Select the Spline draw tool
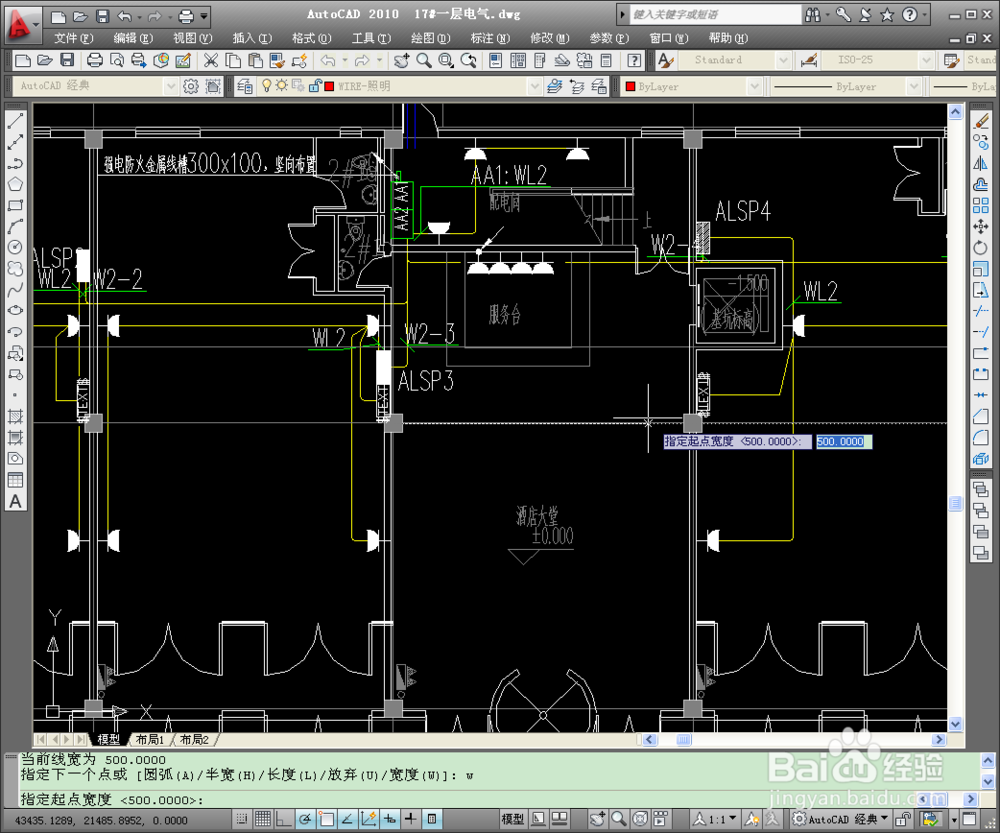This screenshot has width=1000, height=833. (x=15, y=289)
